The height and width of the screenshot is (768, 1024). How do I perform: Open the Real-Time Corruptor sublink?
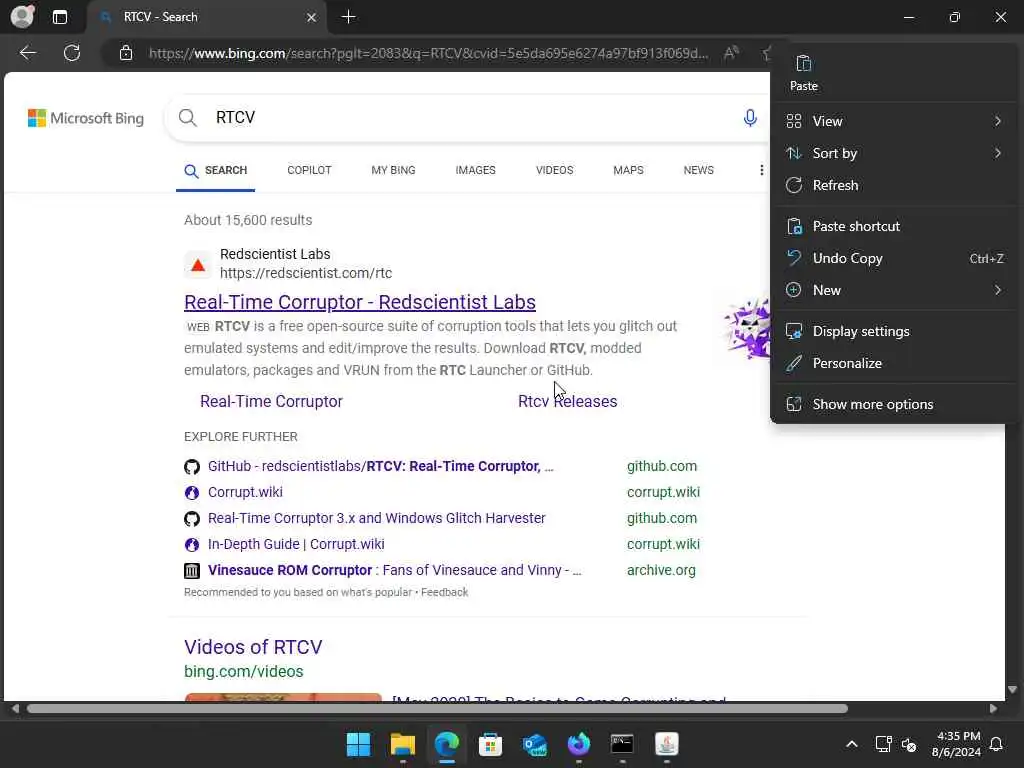(271, 401)
